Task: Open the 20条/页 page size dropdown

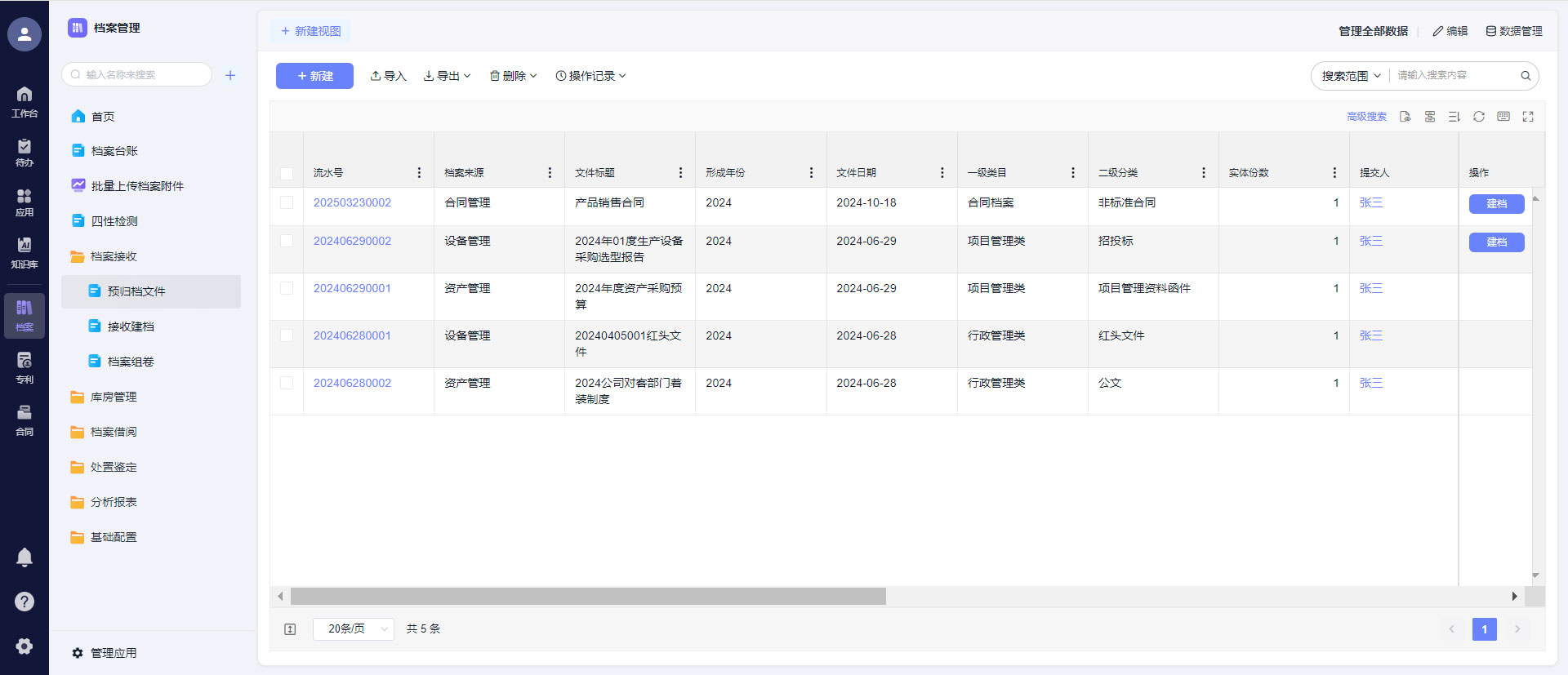Action: point(354,628)
